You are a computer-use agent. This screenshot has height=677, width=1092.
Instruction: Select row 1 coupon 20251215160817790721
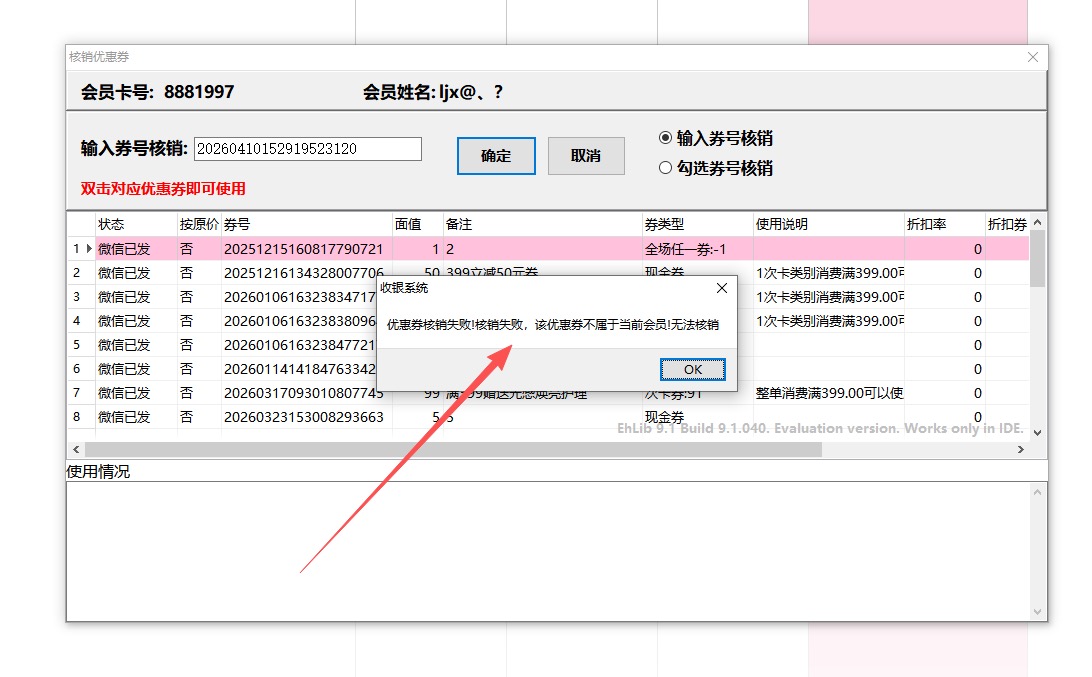(x=303, y=249)
